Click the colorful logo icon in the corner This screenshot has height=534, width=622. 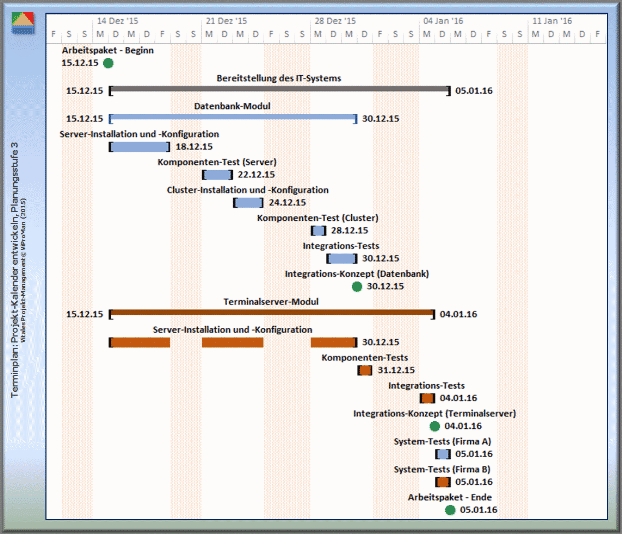pyautogui.click(x=23, y=23)
